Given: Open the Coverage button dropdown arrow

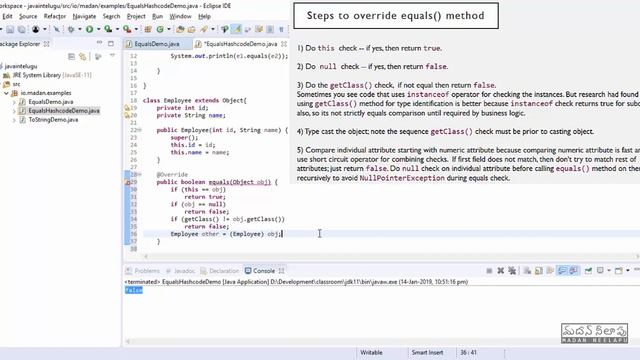Looking at the screenshot, I should 117,29.
